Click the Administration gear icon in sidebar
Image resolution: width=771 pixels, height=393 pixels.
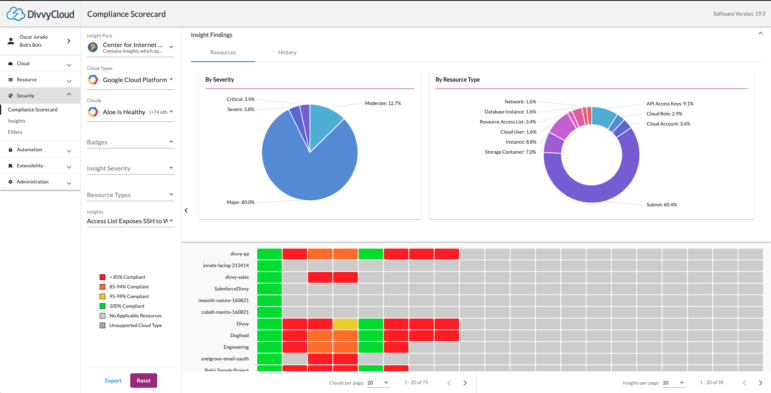coord(11,182)
